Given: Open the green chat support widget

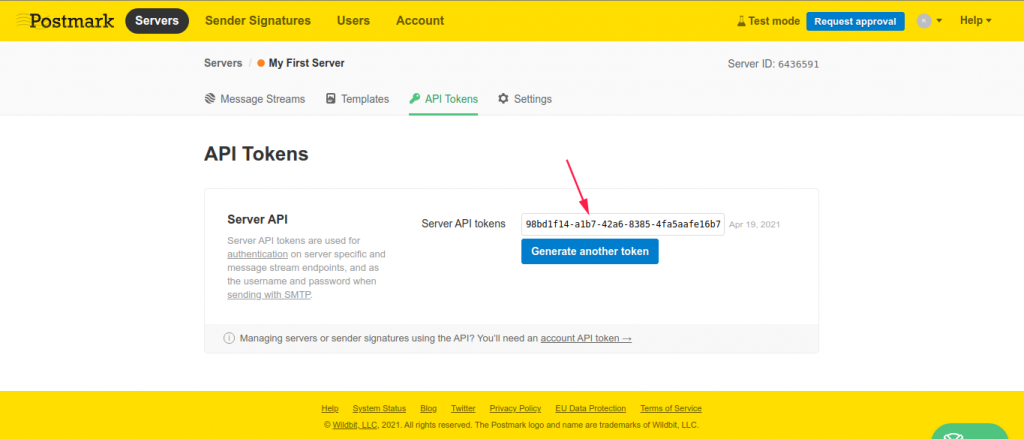Looking at the screenshot, I should pos(968,431).
